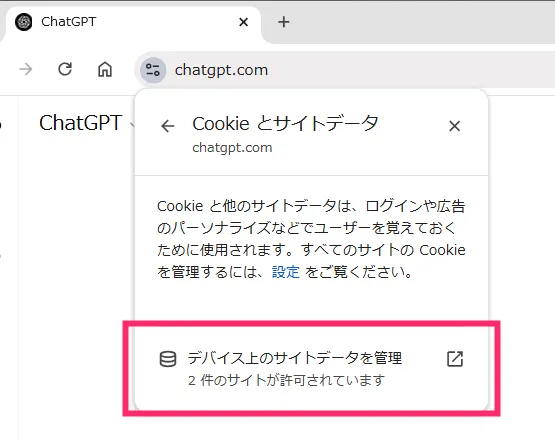Click the chatgpt.com subtitle in the popup
The height and width of the screenshot is (439, 555).
point(232,148)
